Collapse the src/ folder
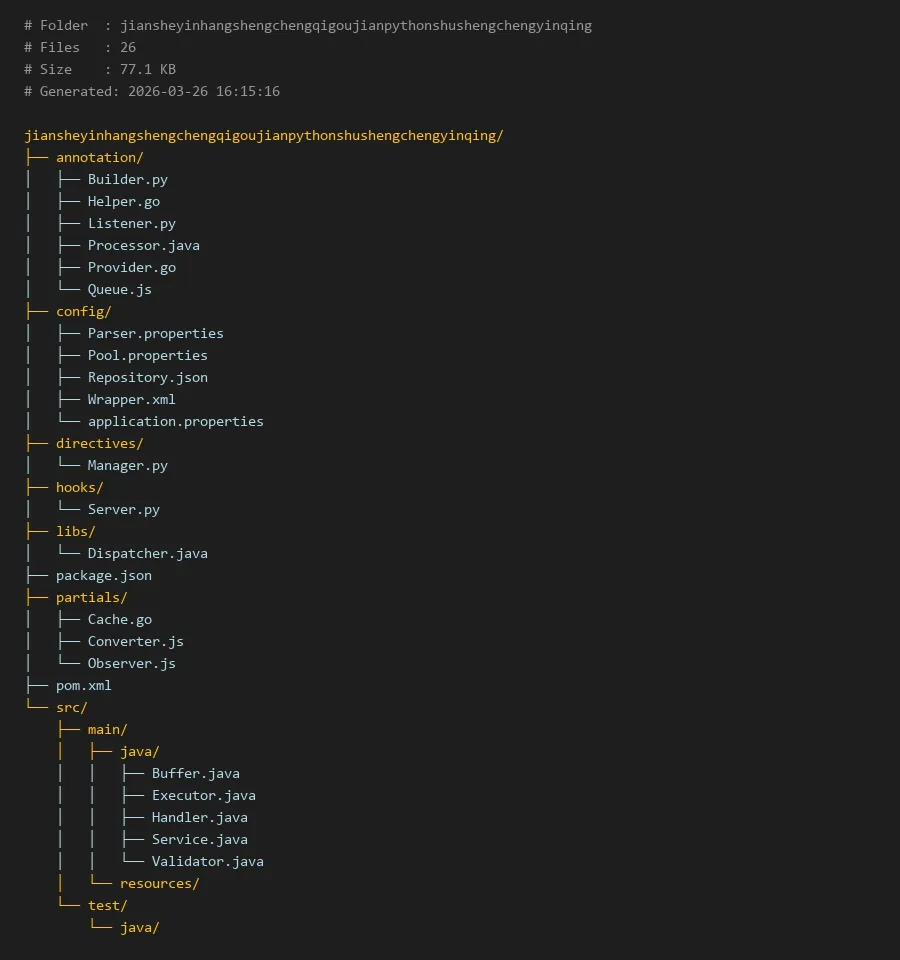Screen dimensions: 900x960 pos(71,707)
